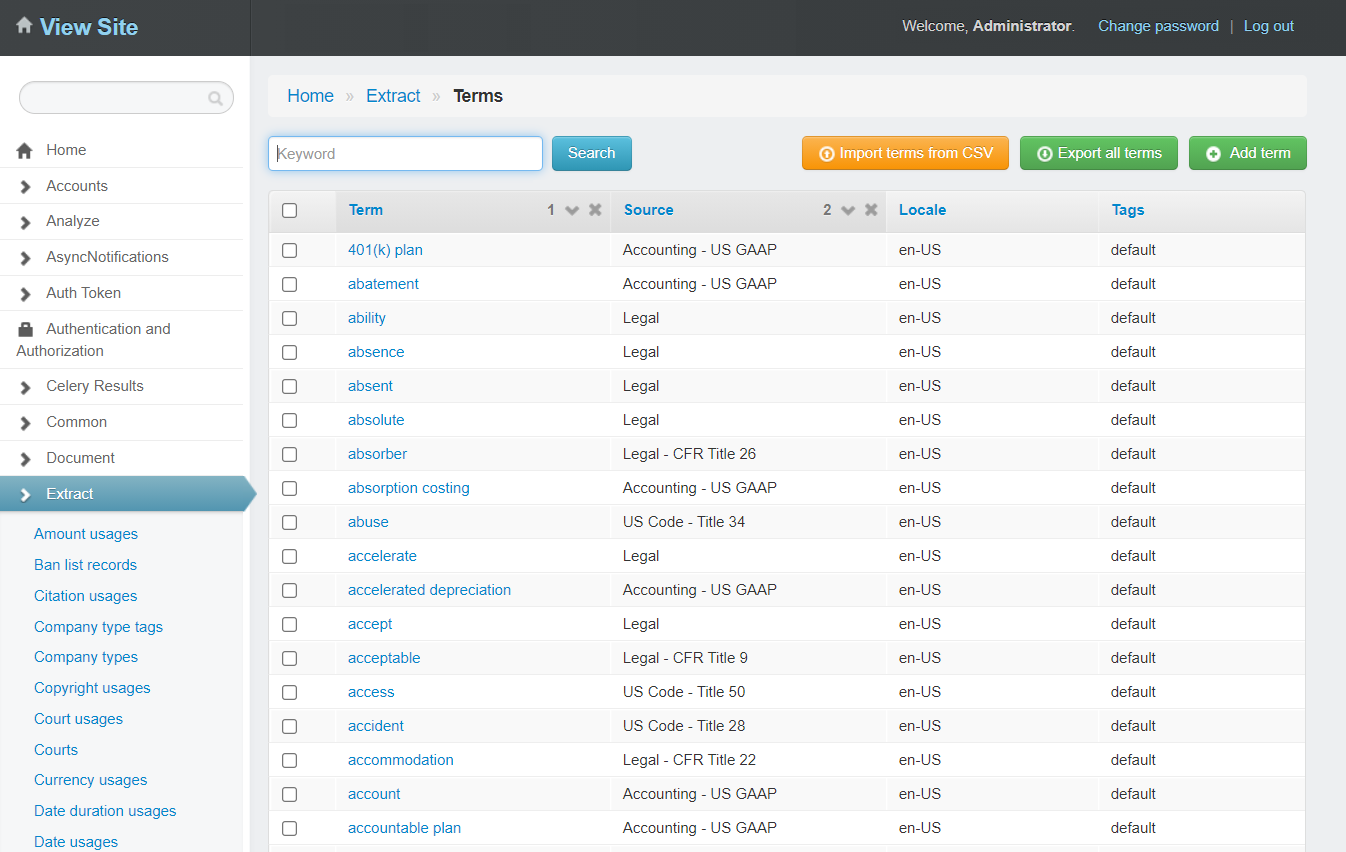Click Import terms from CSV

point(905,153)
